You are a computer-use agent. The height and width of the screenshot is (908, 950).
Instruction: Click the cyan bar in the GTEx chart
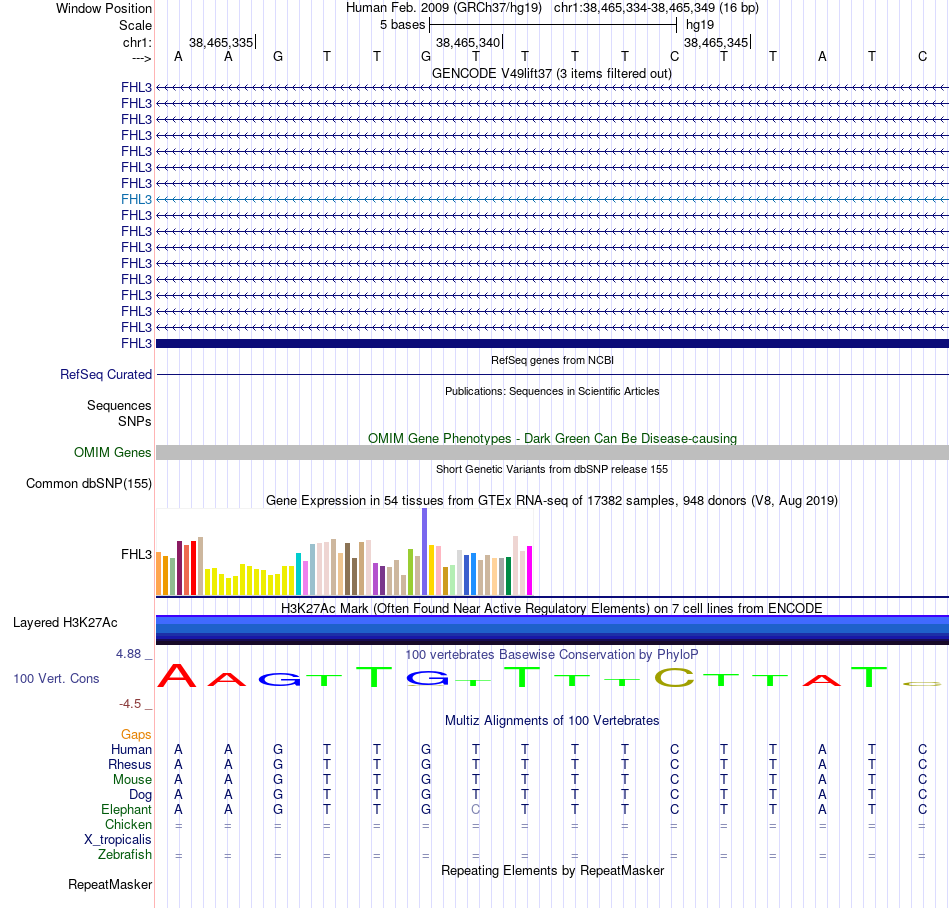click(x=298, y=574)
